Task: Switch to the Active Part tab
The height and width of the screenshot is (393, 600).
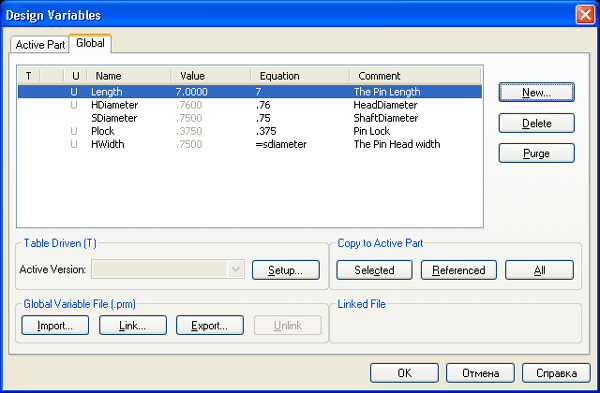Action: pos(40,45)
